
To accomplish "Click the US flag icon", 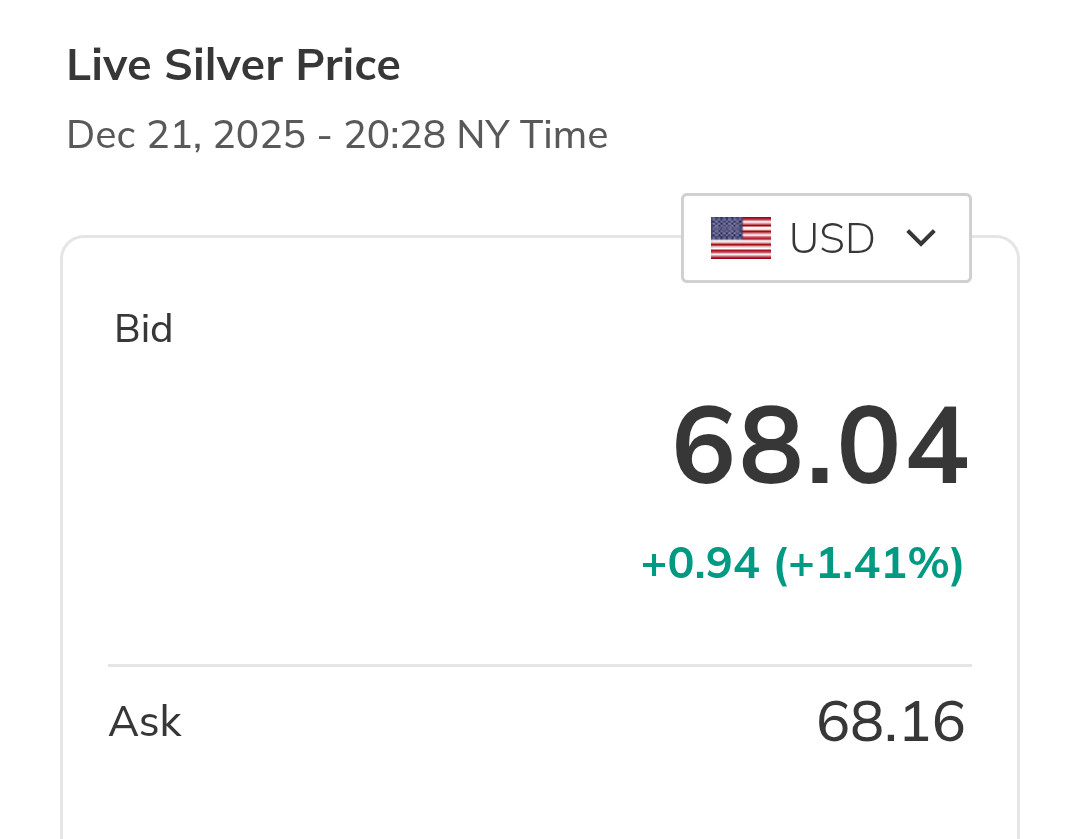I will pos(740,238).
